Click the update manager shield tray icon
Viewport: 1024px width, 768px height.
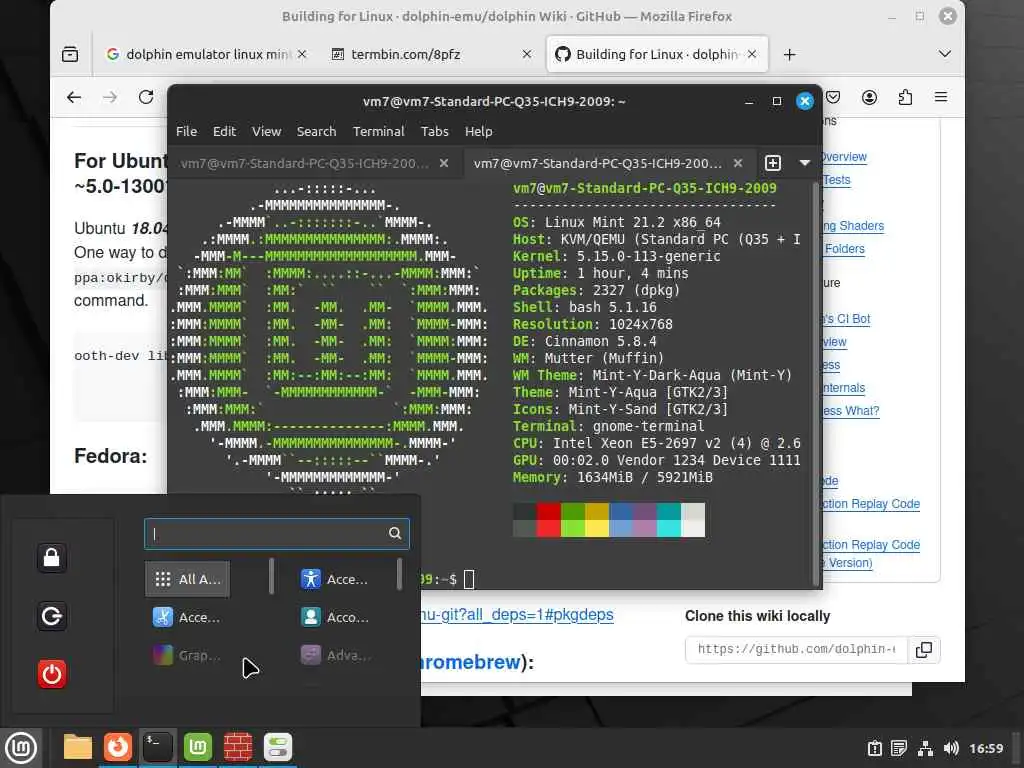click(x=874, y=748)
